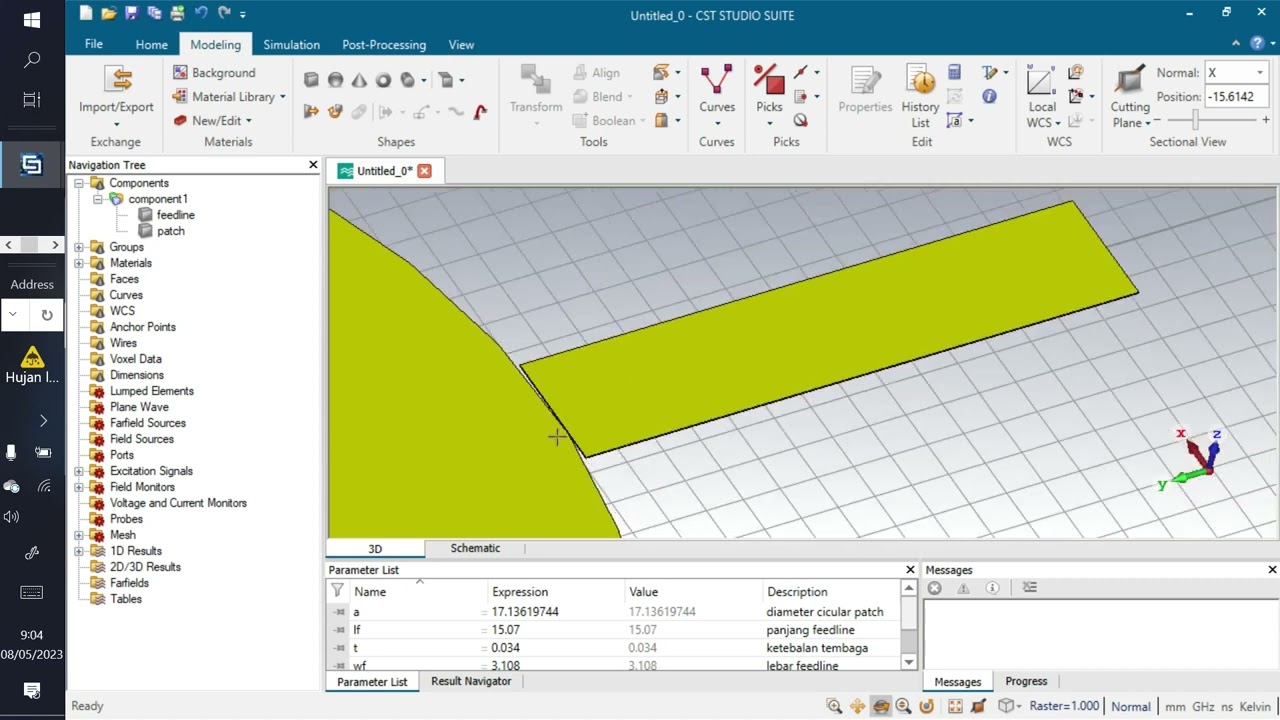
Task: Open the History List
Action: [x=920, y=98]
